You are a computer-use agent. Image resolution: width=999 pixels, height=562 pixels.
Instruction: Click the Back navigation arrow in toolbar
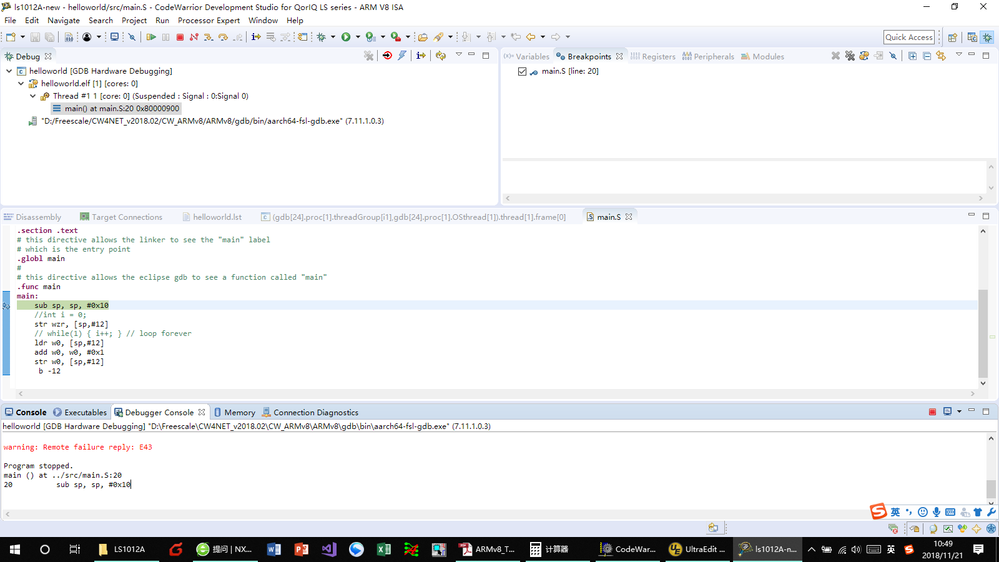point(530,37)
